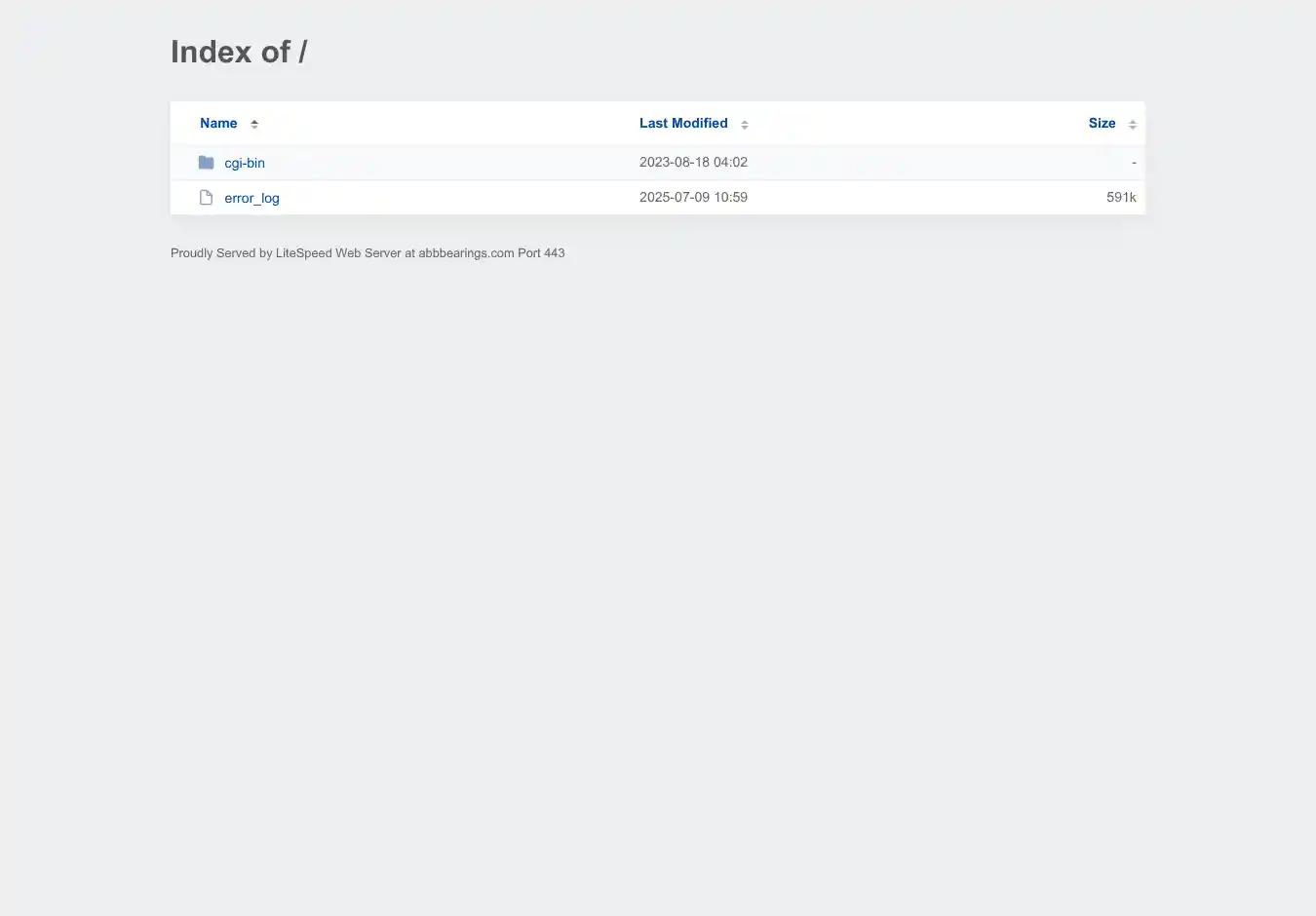Sort listing by Name column
This screenshot has width=1316, height=916.
tap(218, 124)
